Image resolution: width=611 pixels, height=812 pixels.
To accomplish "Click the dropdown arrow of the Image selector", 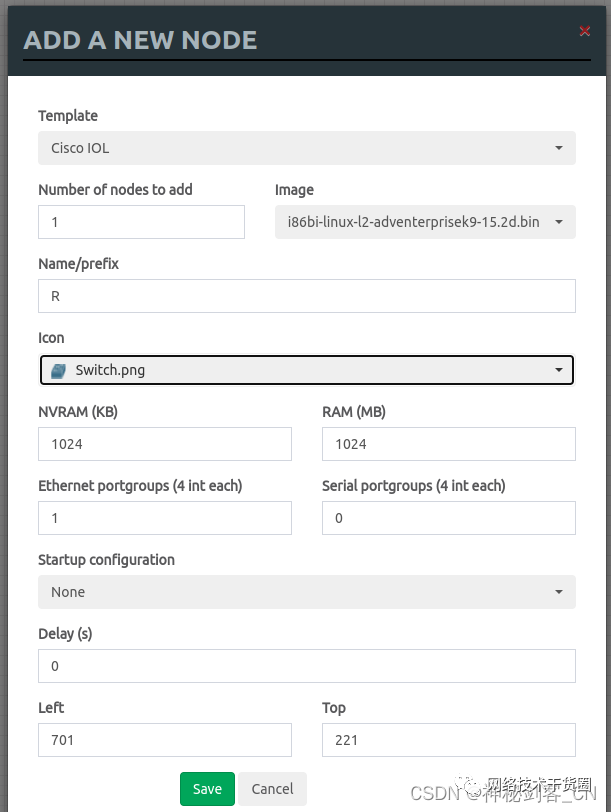I will pyautogui.click(x=558, y=223).
